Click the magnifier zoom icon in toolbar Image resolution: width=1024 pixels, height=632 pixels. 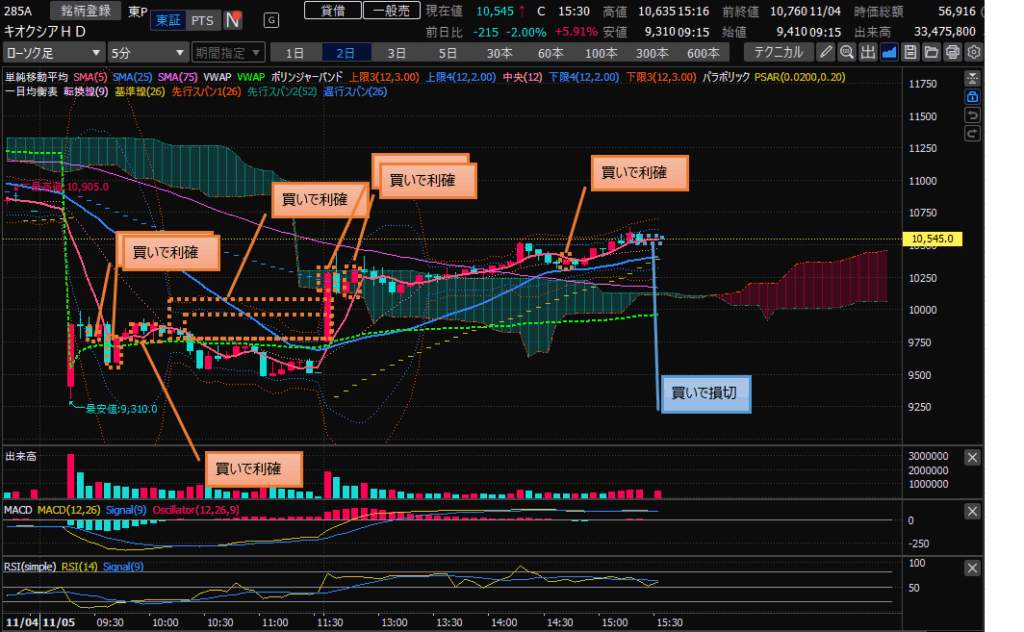coord(847,52)
